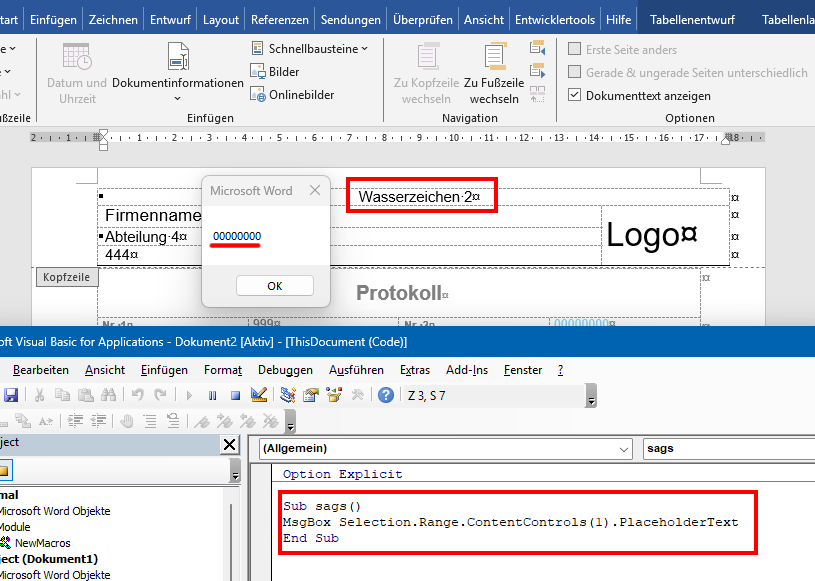
Task: Open the Project Explorer icon in VBA toolbar
Action: point(288,395)
